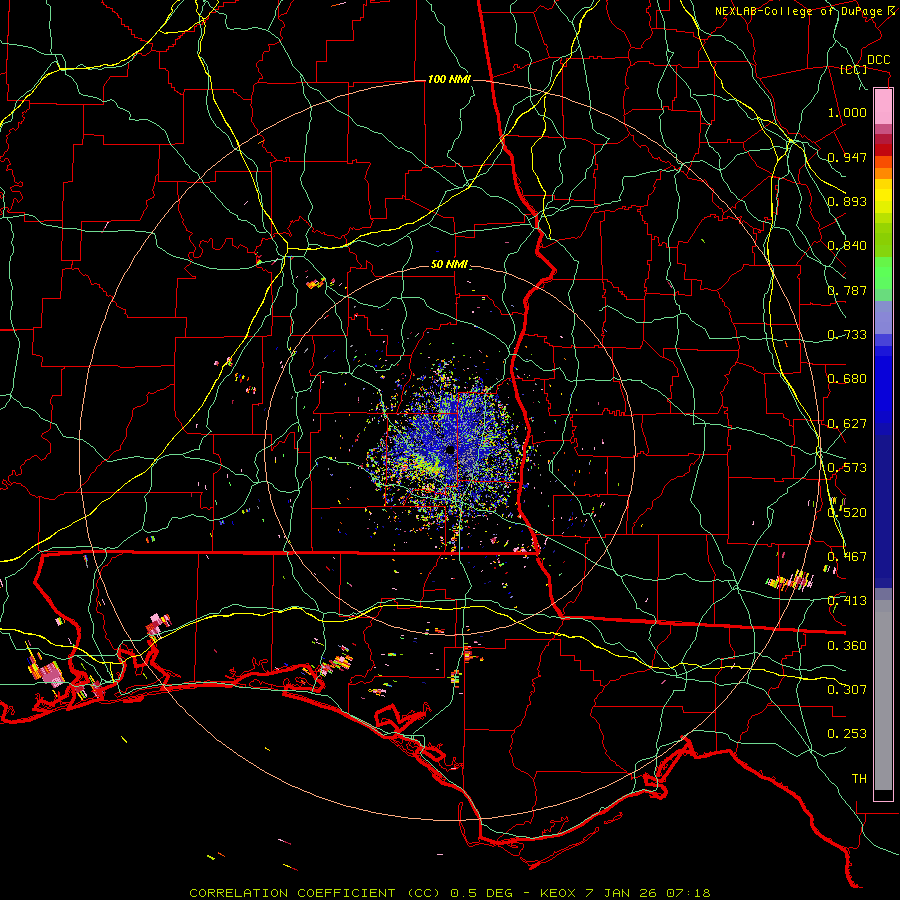Click the 0.627 legend value
The width and height of the screenshot is (900, 900).
[847, 424]
